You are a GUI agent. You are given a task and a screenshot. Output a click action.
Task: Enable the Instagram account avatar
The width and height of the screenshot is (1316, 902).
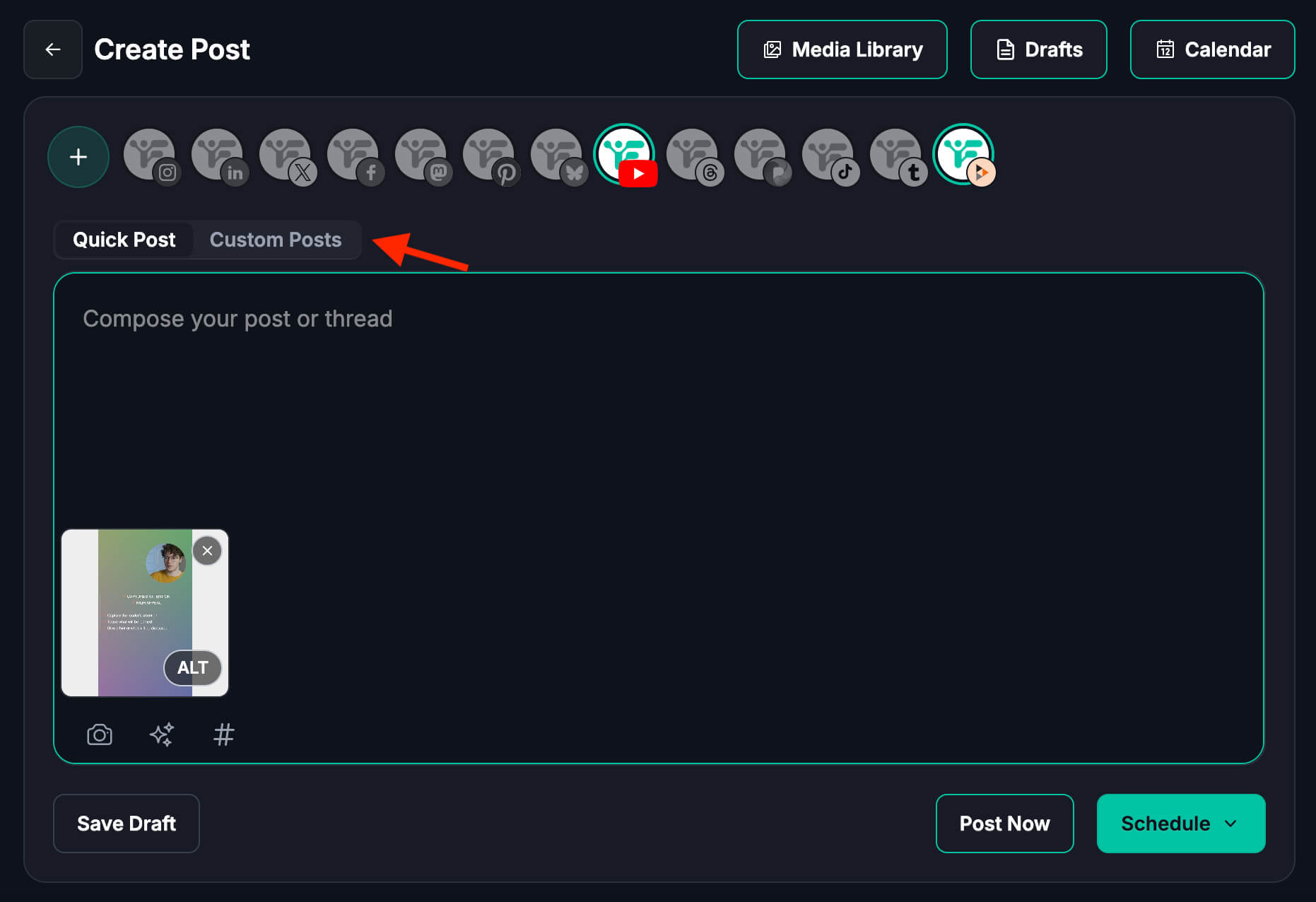(x=150, y=156)
